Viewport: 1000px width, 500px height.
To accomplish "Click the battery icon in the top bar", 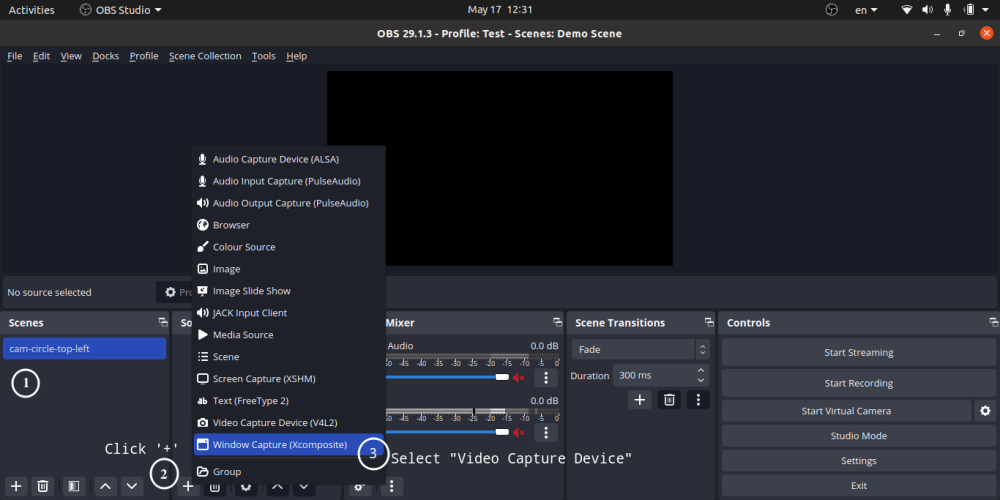I will point(969,10).
